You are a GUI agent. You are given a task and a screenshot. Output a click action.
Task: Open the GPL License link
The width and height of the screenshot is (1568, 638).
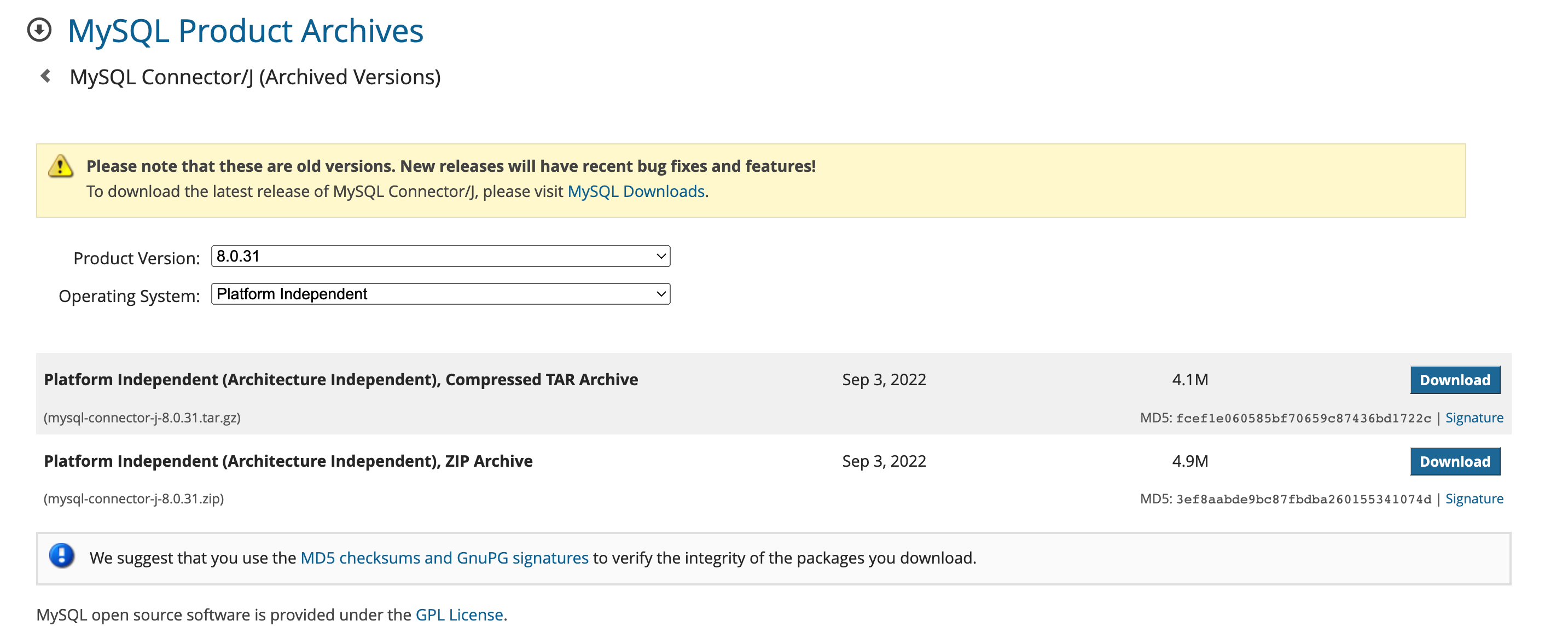point(459,615)
